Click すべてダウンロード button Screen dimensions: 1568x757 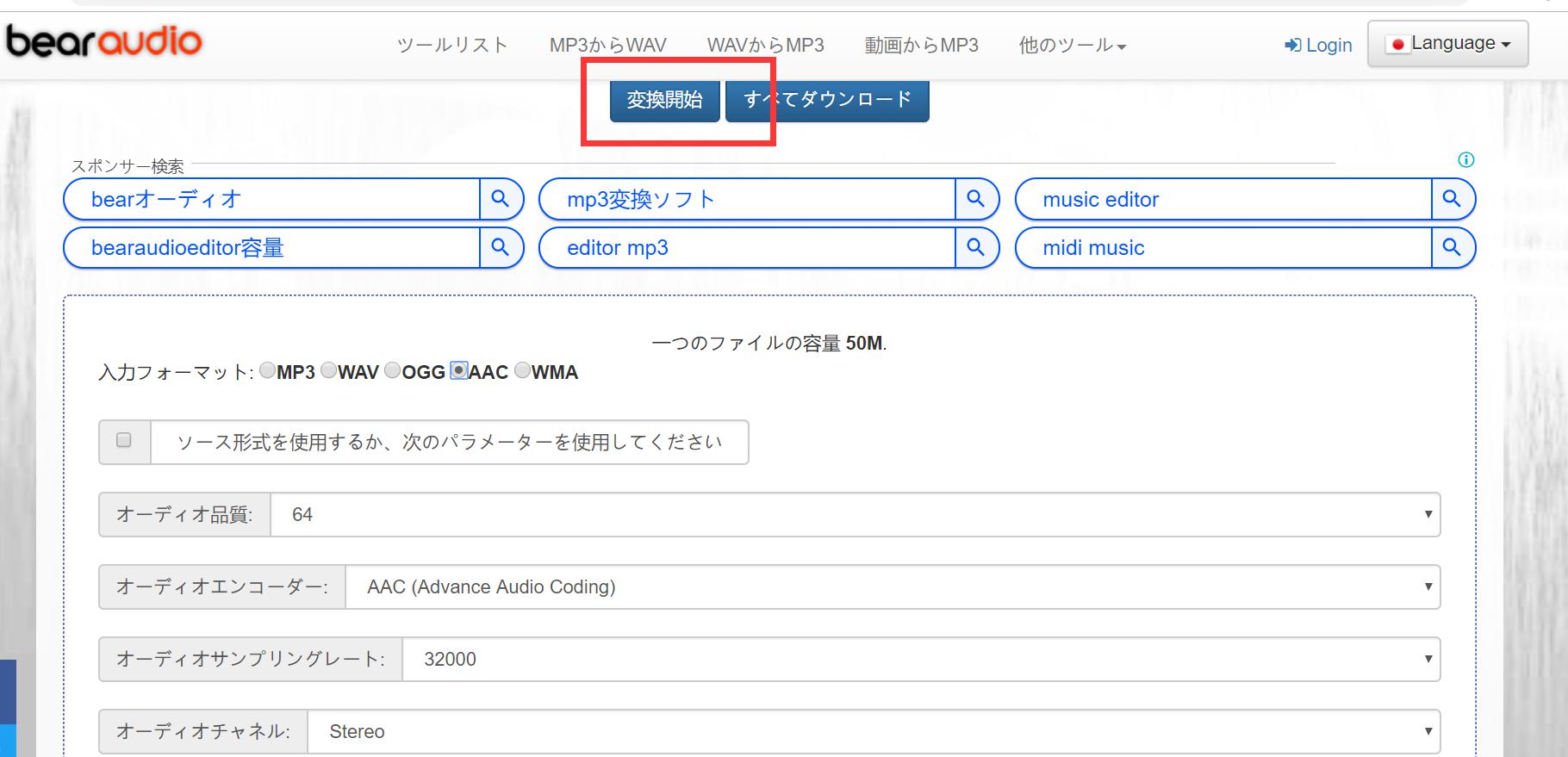(827, 100)
